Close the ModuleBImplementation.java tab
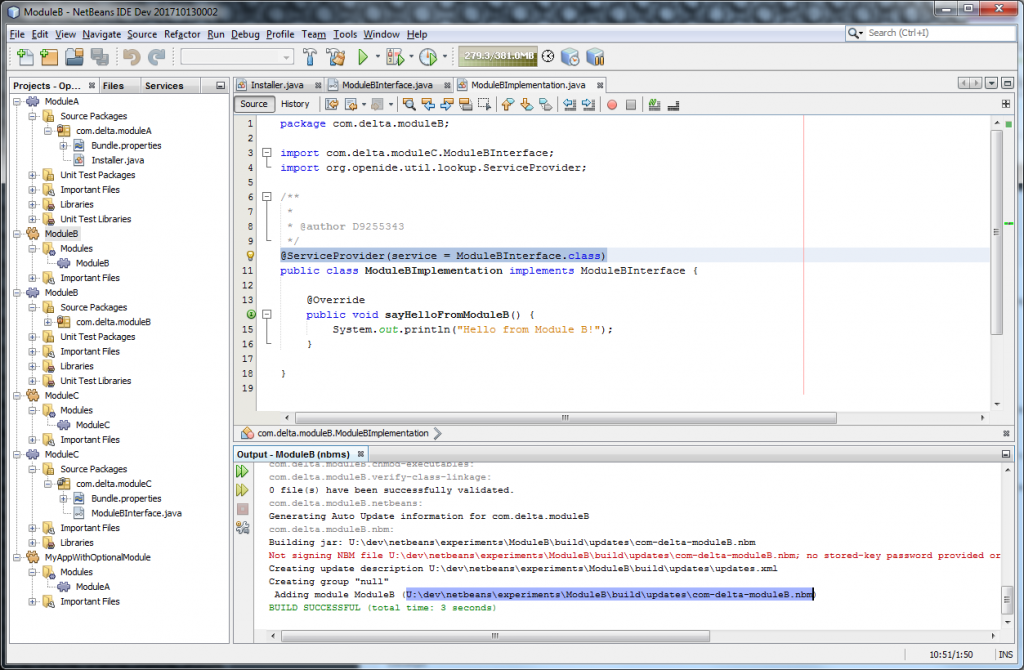This screenshot has width=1024, height=670. click(600, 86)
